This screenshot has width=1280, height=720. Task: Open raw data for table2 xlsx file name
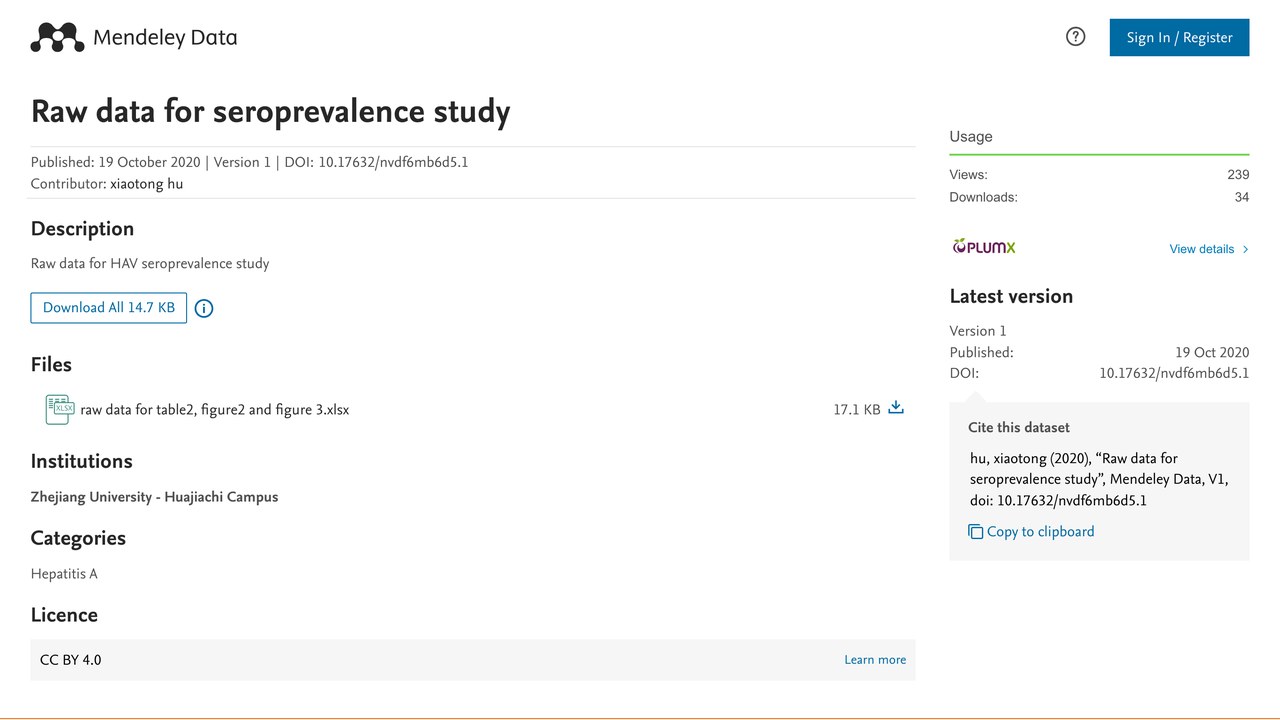(x=215, y=410)
